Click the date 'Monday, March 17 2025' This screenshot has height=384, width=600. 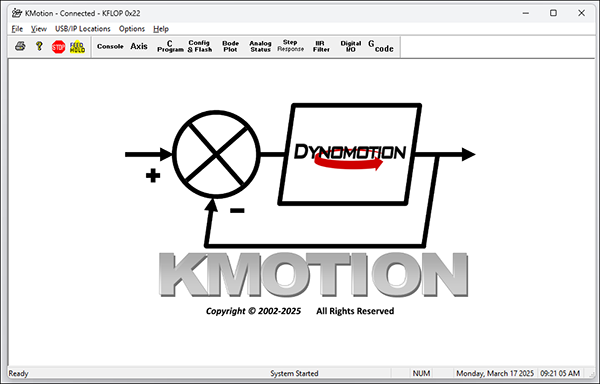[495, 373]
